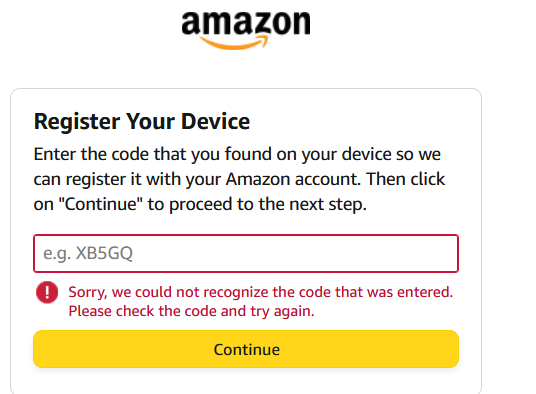The height and width of the screenshot is (394, 536).
Task: Click the quoted "Continue" word in the instructions
Action: [101, 204]
